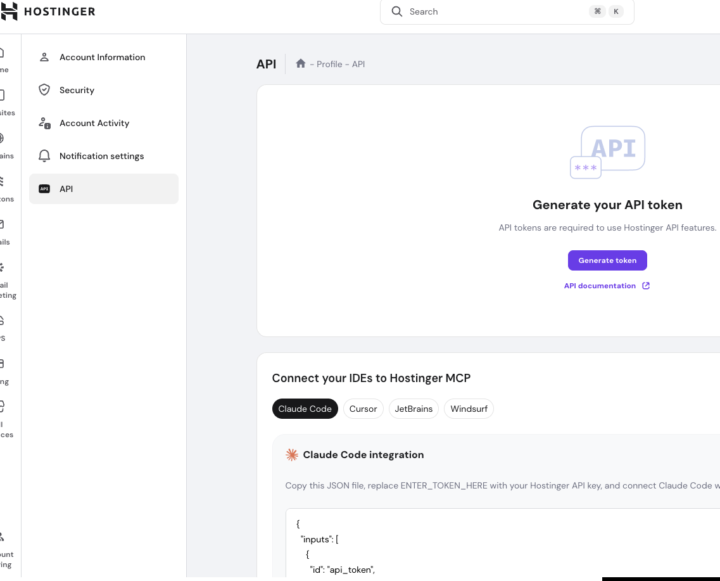
Task: Click the API icon in profile menu
Action: [44, 189]
